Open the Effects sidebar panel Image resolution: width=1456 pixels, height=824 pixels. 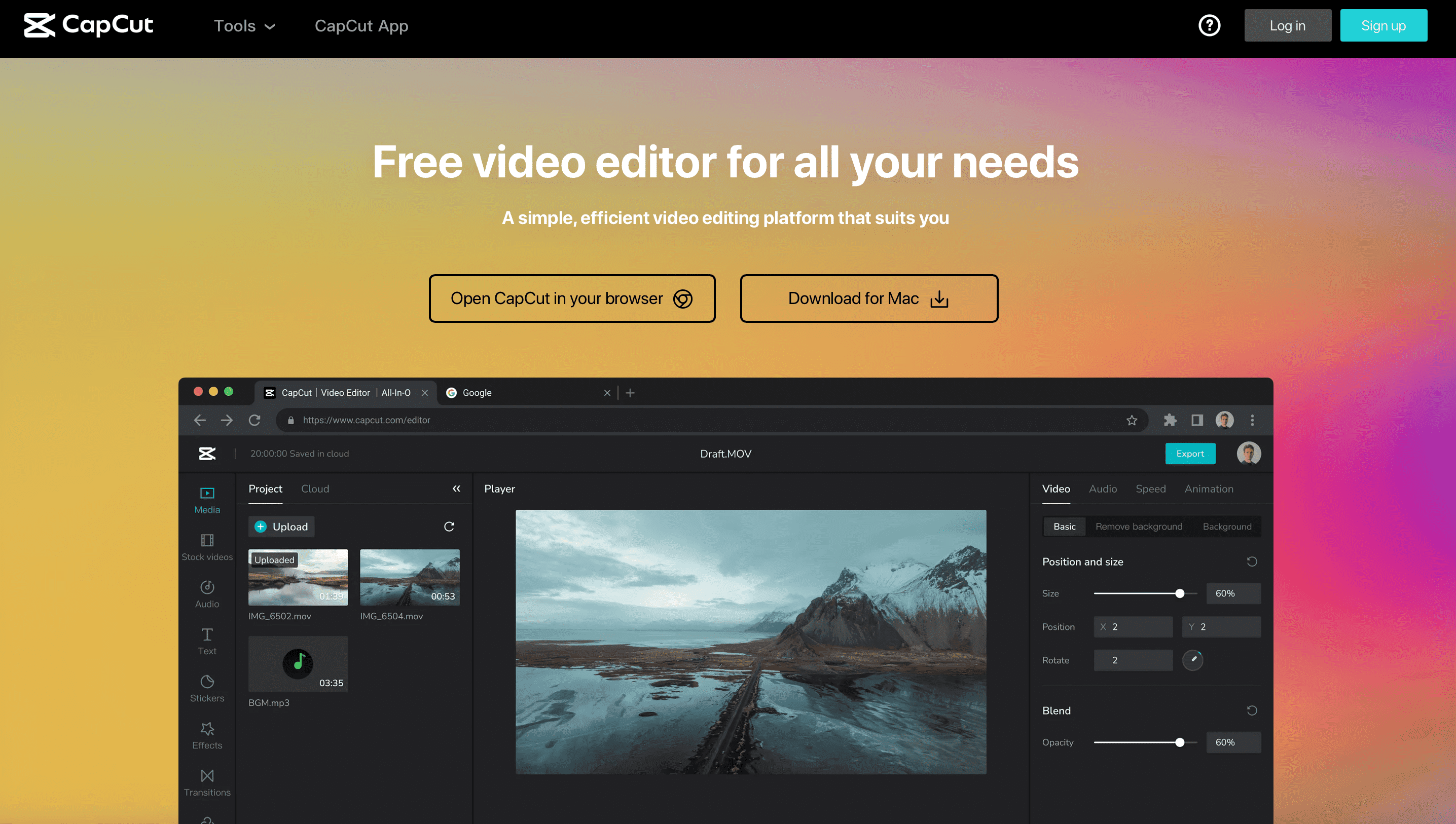point(207,736)
